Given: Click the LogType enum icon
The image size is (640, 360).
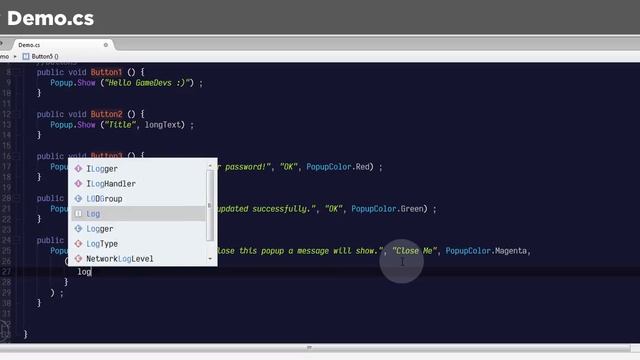Looking at the screenshot, I should (x=78, y=244).
